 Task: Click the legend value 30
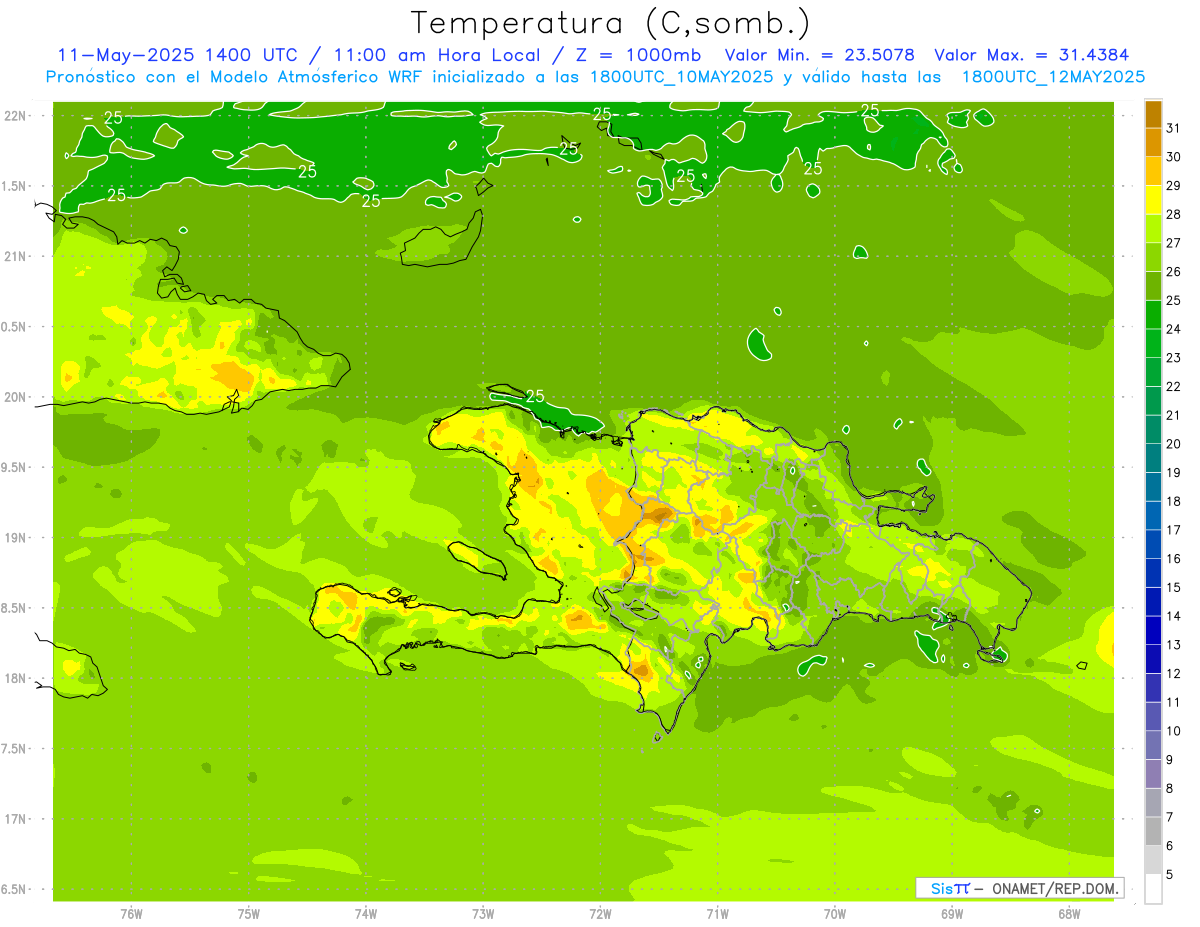(1173, 157)
